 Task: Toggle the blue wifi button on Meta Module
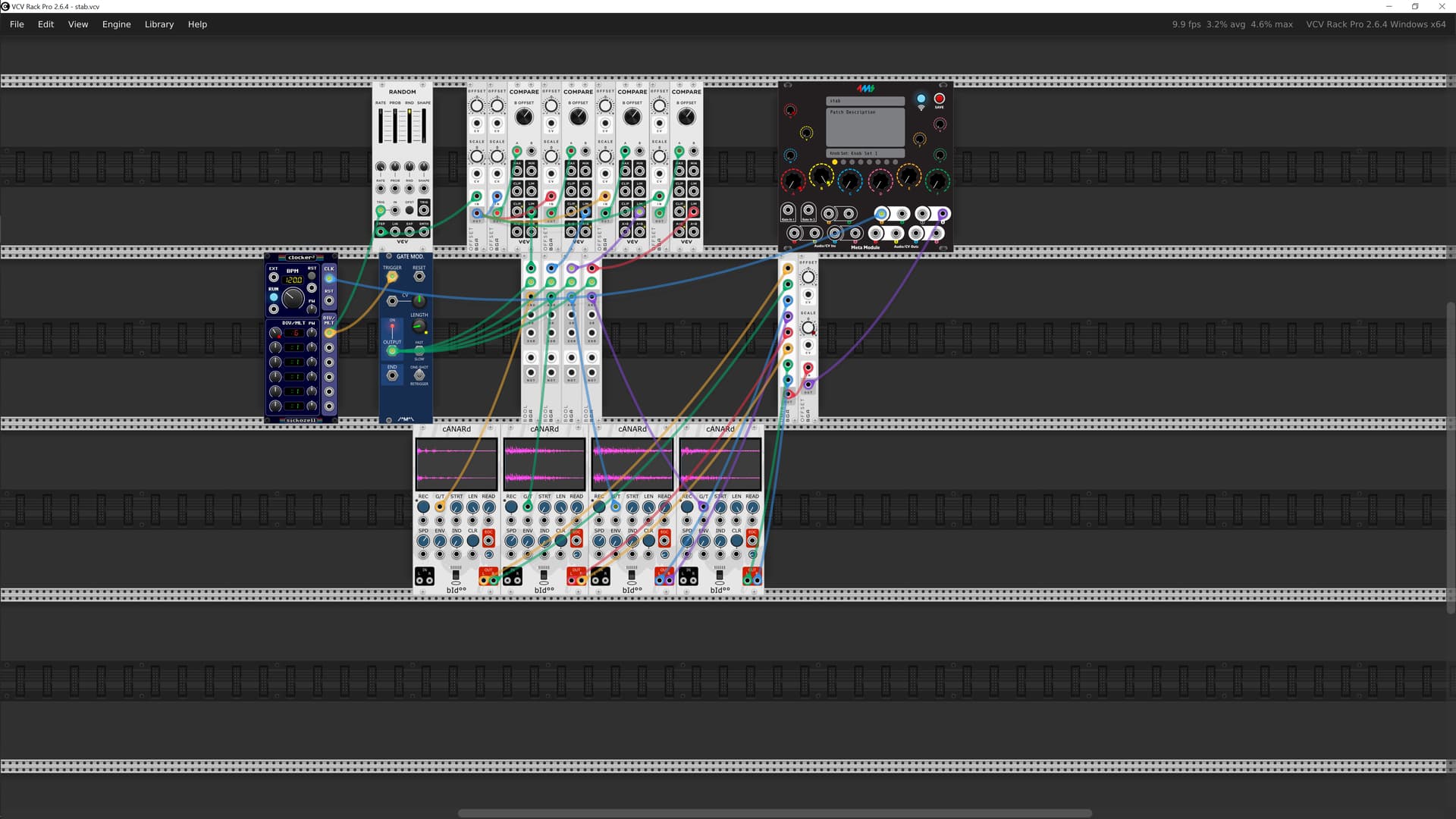coord(921,99)
